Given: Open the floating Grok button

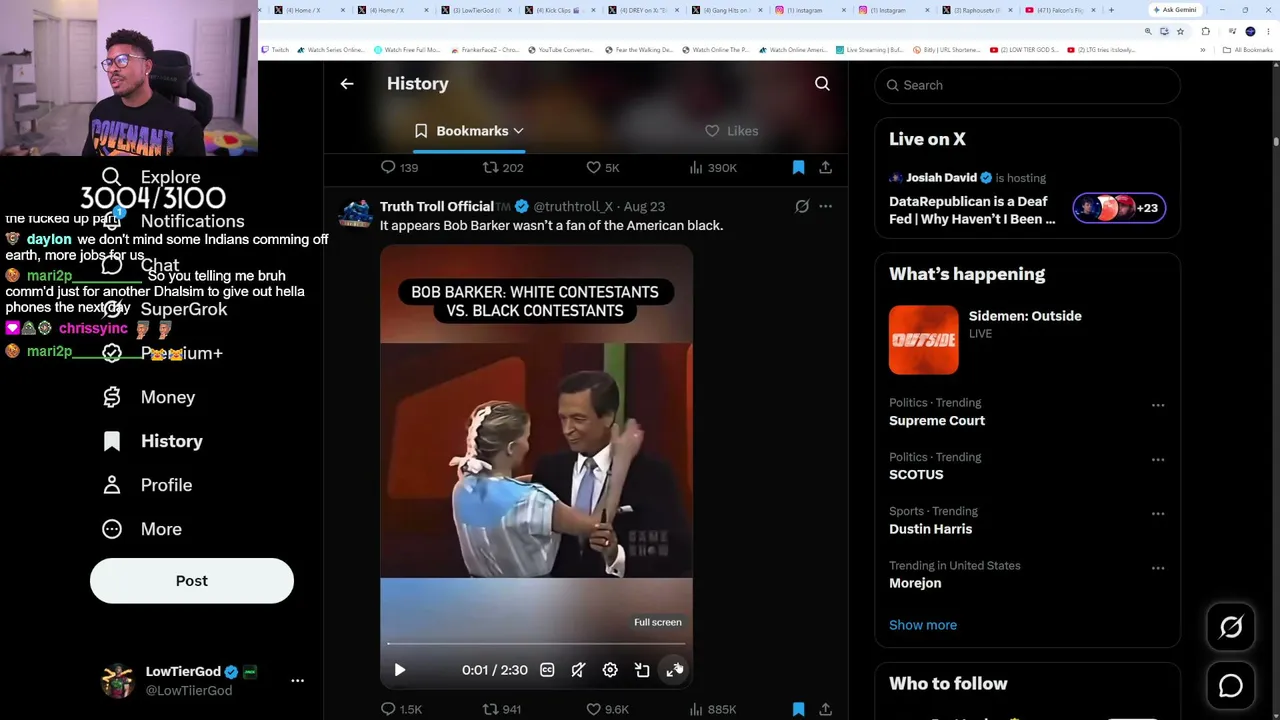Looking at the screenshot, I should 1231,627.
